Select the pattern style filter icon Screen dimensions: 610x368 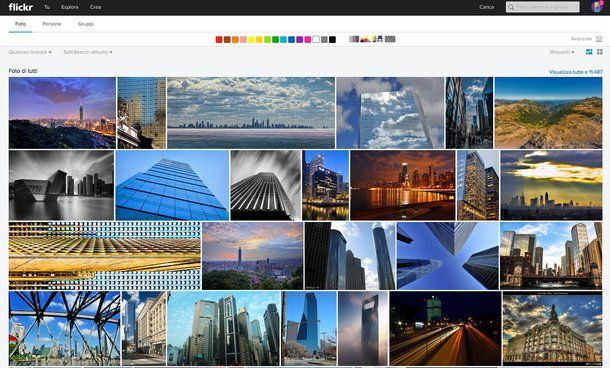pos(390,39)
